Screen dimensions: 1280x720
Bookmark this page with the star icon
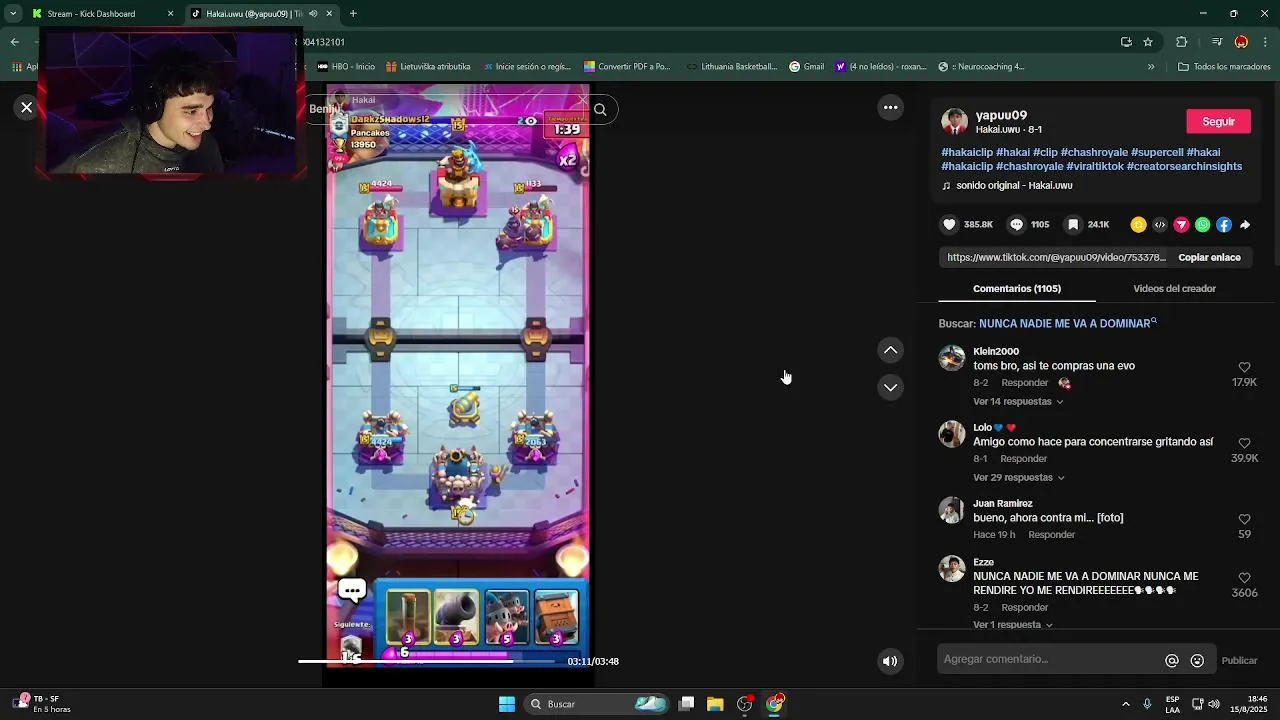point(1148,42)
